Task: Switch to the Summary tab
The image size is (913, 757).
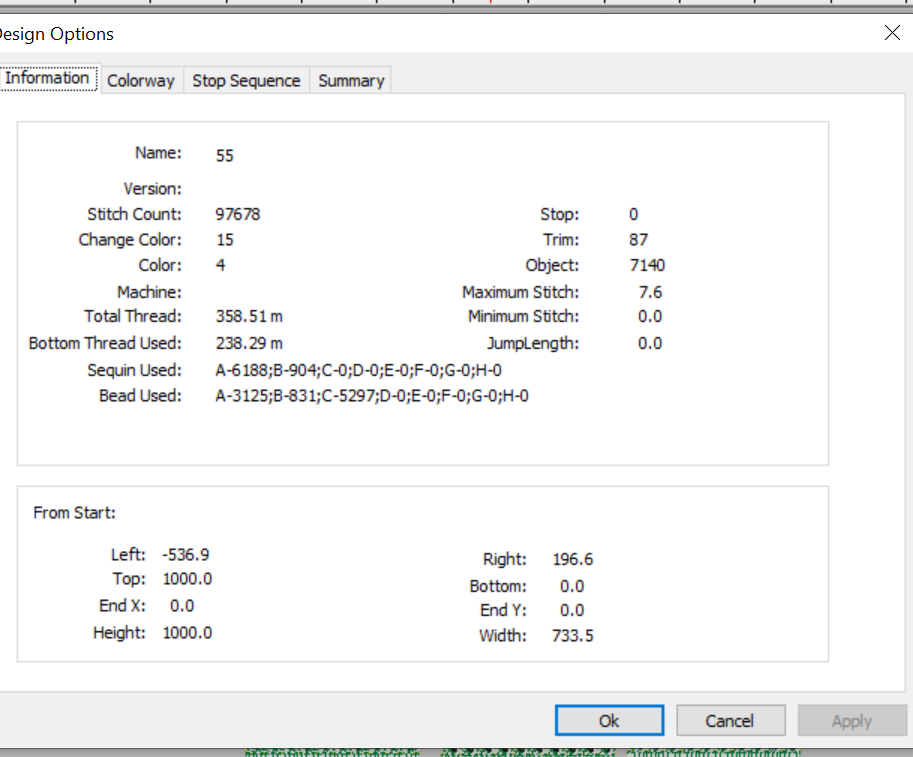Action: pos(351,80)
